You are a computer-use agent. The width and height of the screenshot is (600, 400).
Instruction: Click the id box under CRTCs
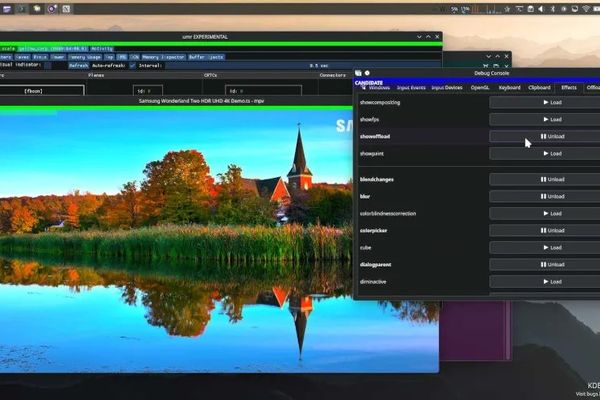pyautogui.click(x=263, y=91)
